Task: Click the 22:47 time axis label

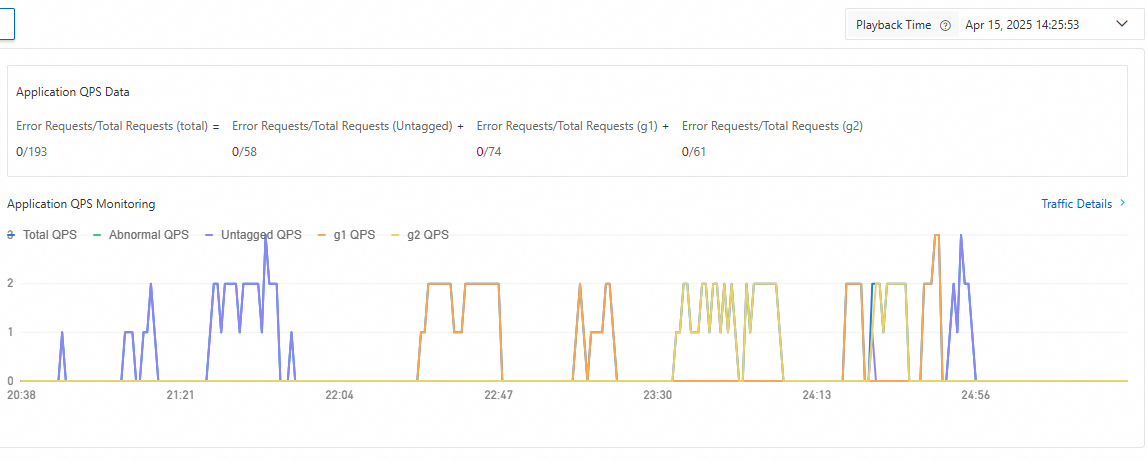Action: coord(498,395)
